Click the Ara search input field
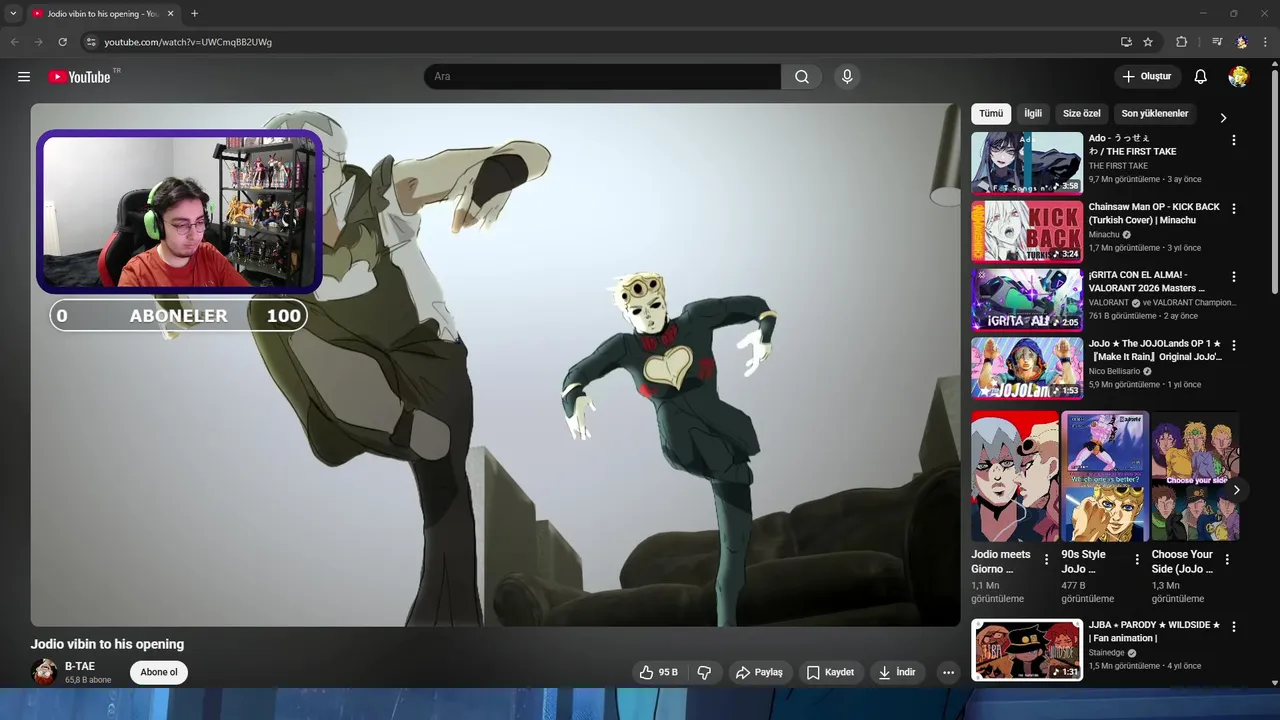 pyautogui.click(x=603, y=77)
